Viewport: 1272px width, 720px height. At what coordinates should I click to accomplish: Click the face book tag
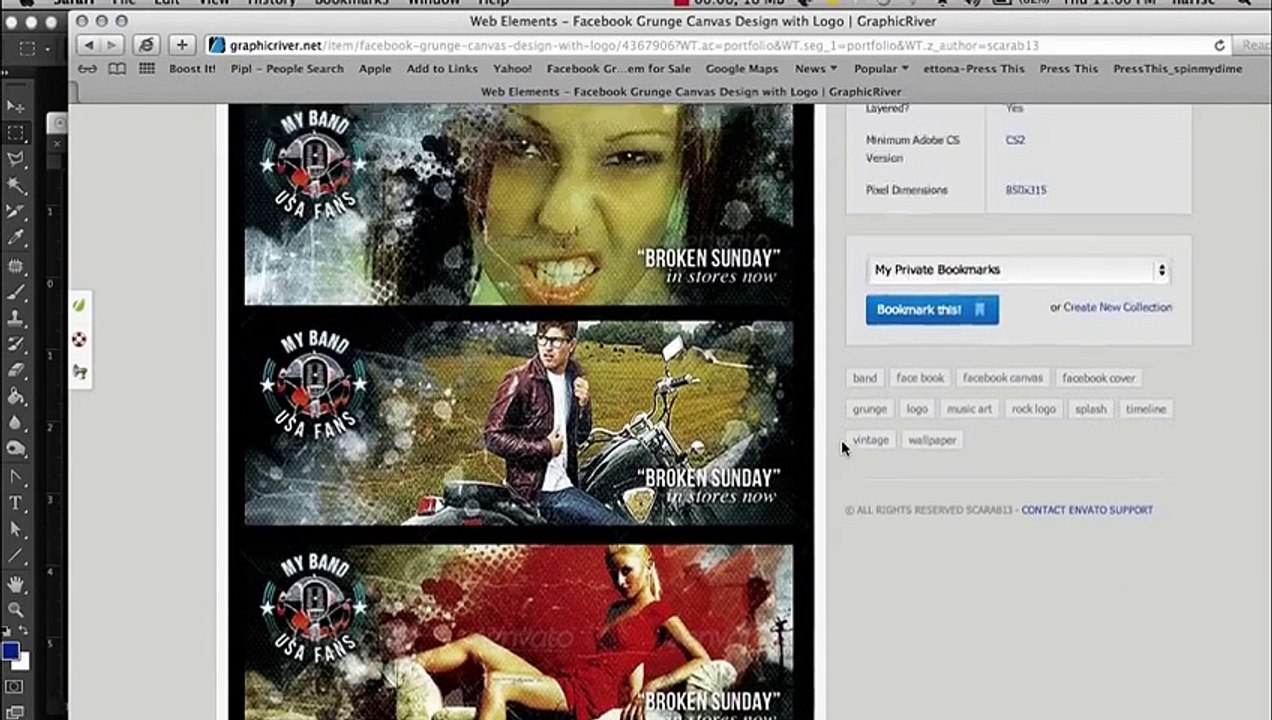coord(920,378)
